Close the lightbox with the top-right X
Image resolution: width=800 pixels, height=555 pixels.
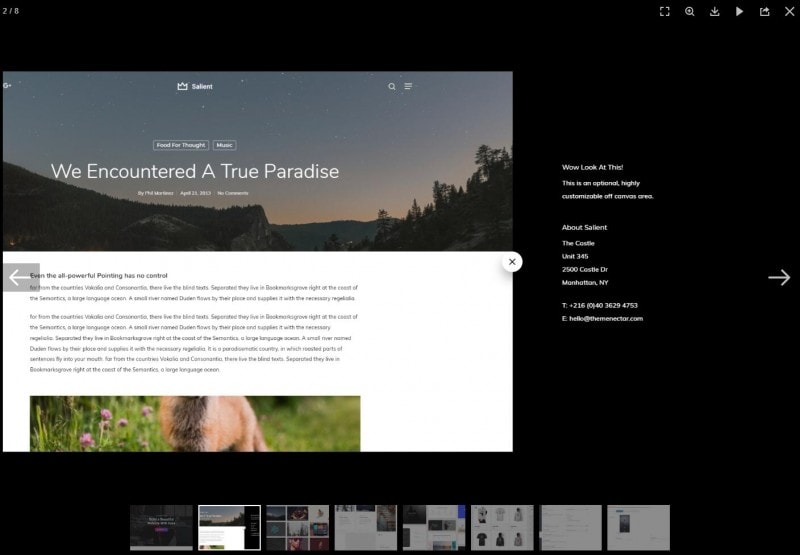click(789, 11)
